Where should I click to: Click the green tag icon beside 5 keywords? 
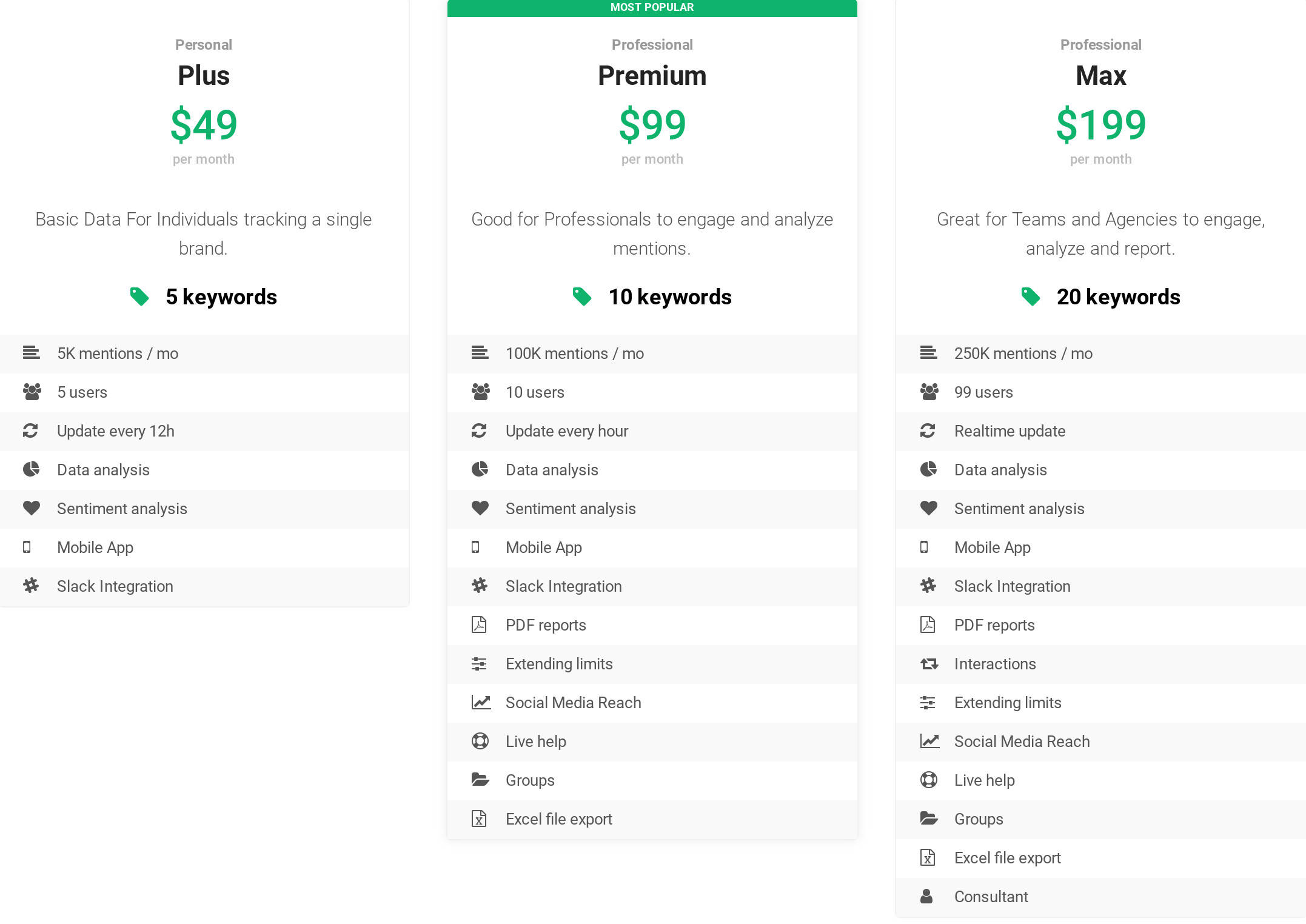[x=139, y=296]
